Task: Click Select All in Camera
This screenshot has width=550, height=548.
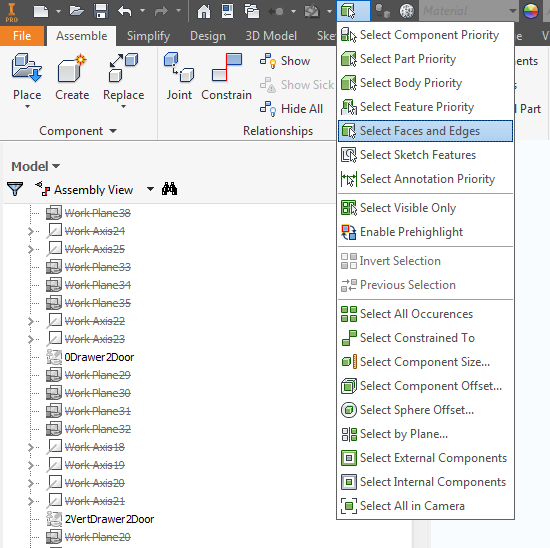Action: (x=425, y=506)
